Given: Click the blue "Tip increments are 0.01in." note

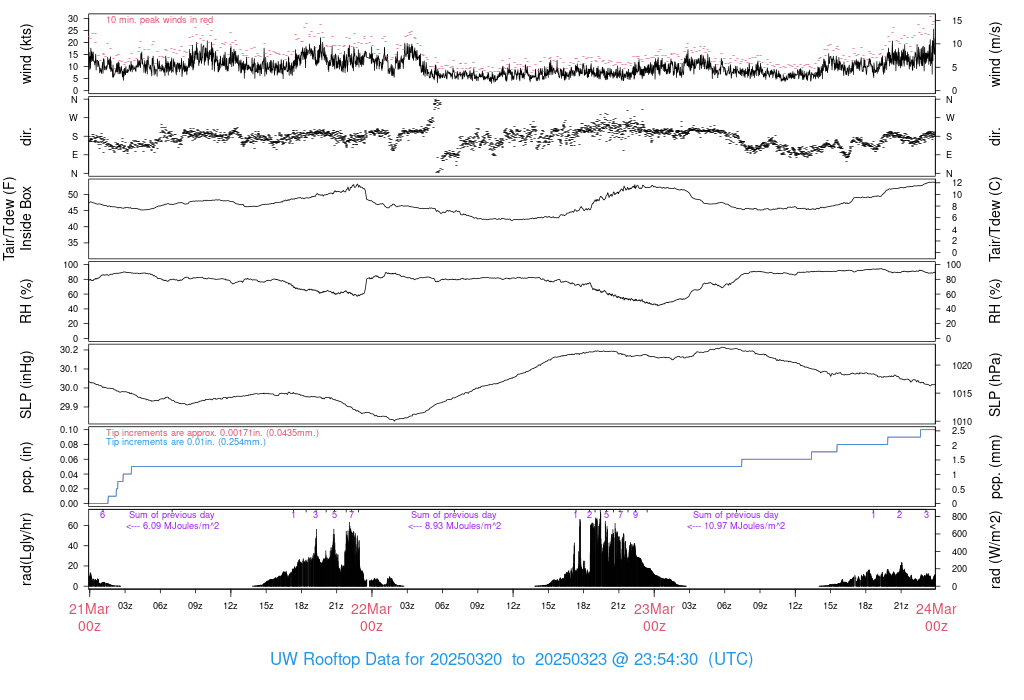Looking at the screenshot, I should 185,441.
